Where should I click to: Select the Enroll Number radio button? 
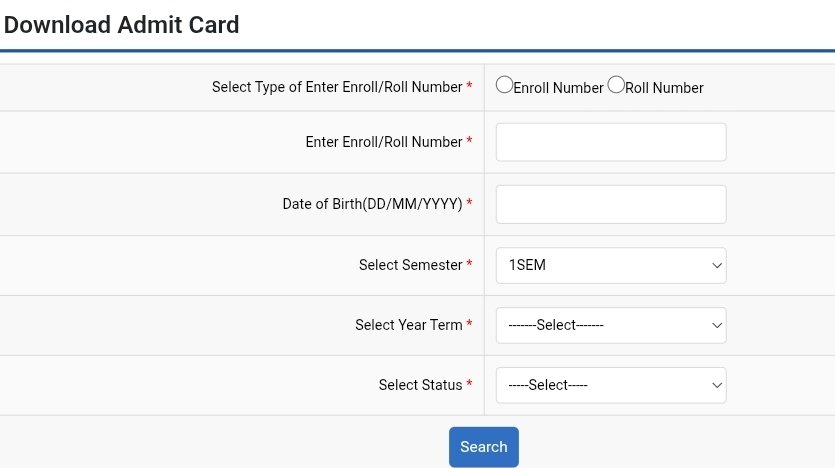[x=504, y=86]
